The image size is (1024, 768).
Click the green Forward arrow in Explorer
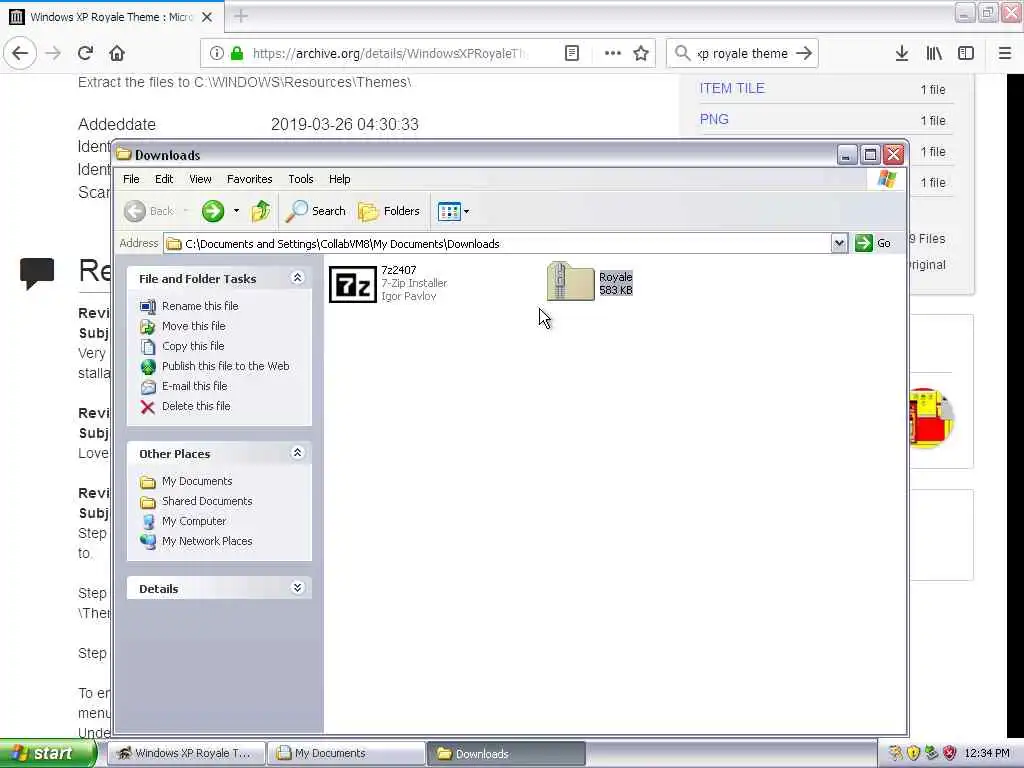point(213,211)
